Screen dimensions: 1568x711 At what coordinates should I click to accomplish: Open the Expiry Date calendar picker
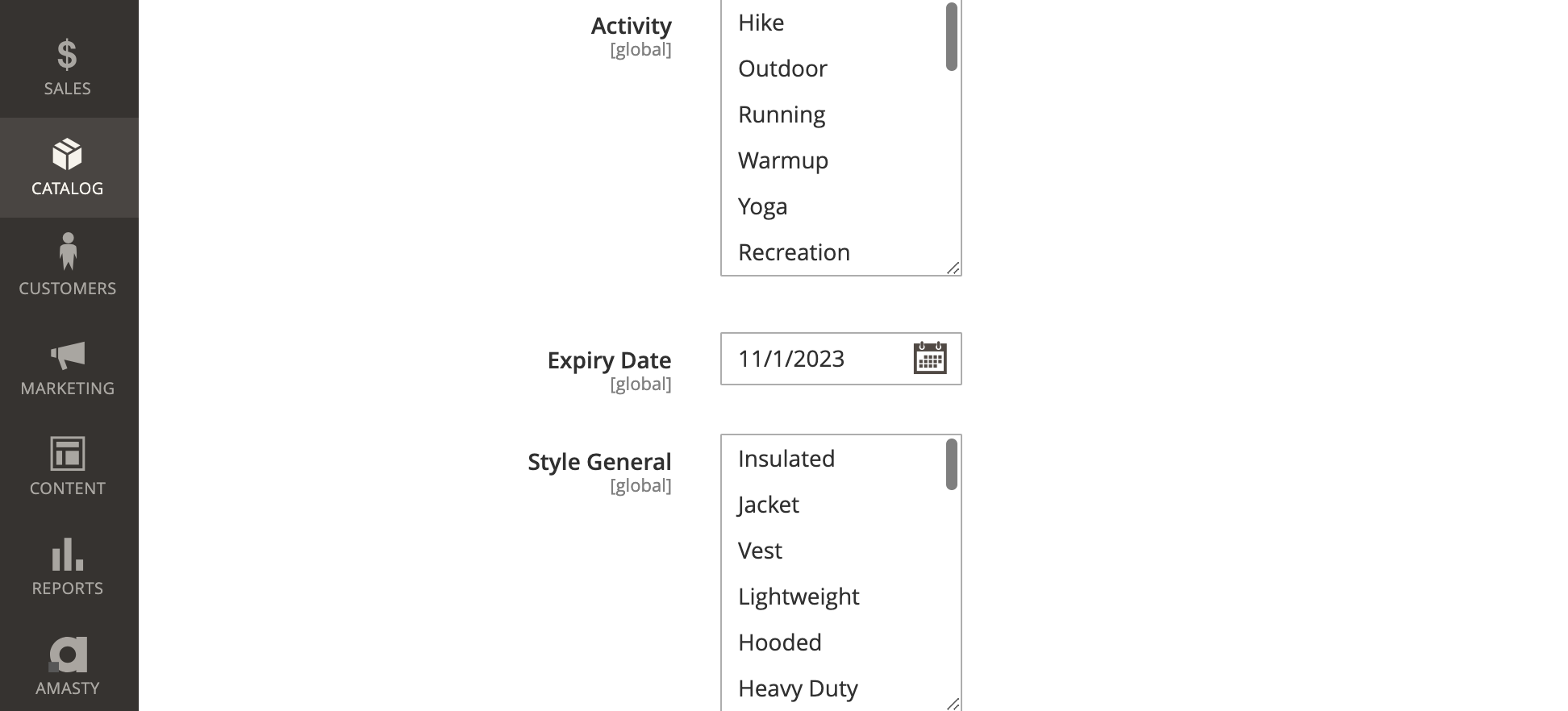point(929,359)
